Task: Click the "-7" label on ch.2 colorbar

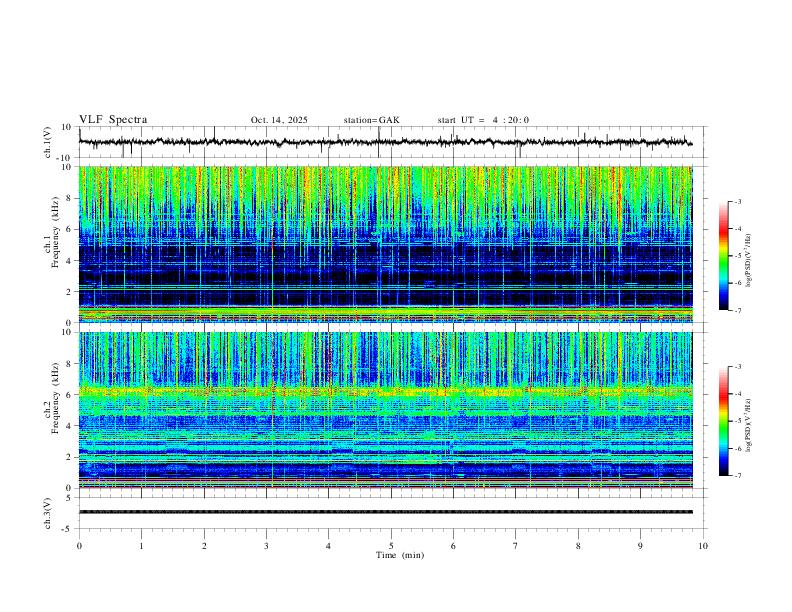Action: point(738,476)
